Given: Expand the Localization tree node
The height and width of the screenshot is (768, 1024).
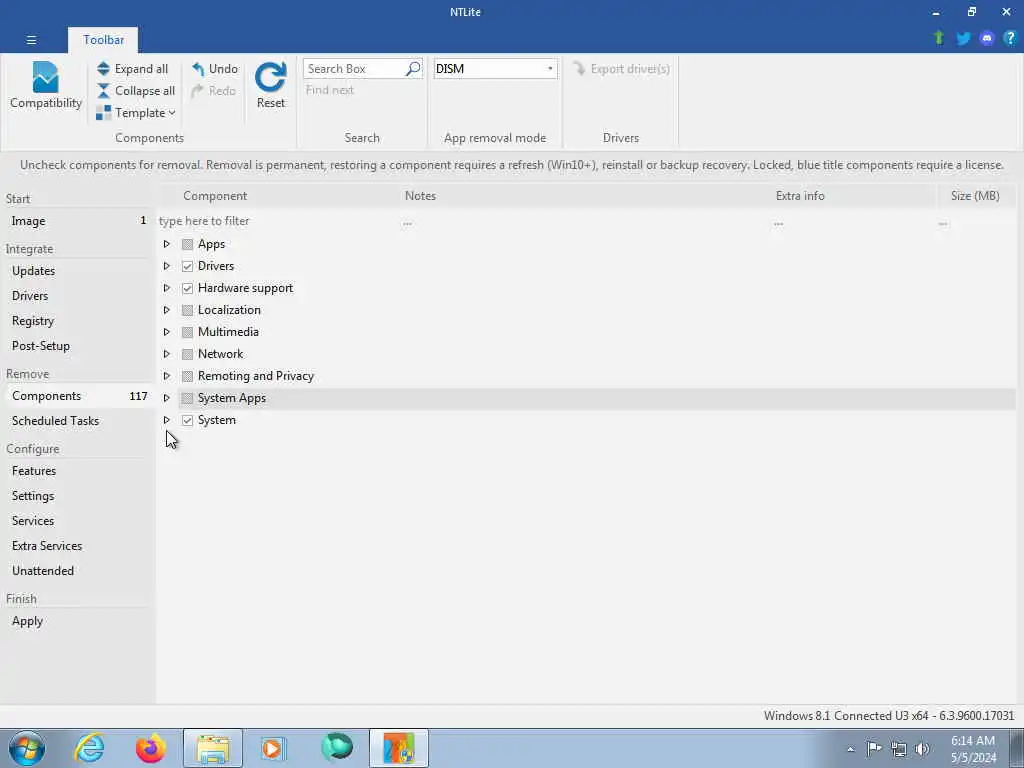Looking at the screenshot, I should pos(167,310).
